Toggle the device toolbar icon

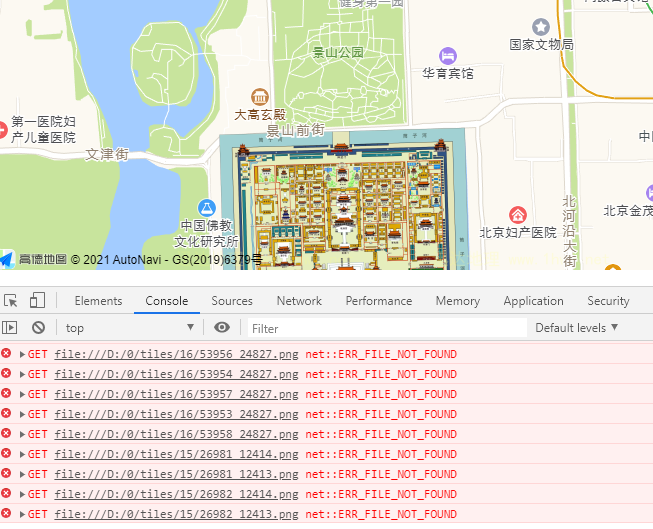37,300
